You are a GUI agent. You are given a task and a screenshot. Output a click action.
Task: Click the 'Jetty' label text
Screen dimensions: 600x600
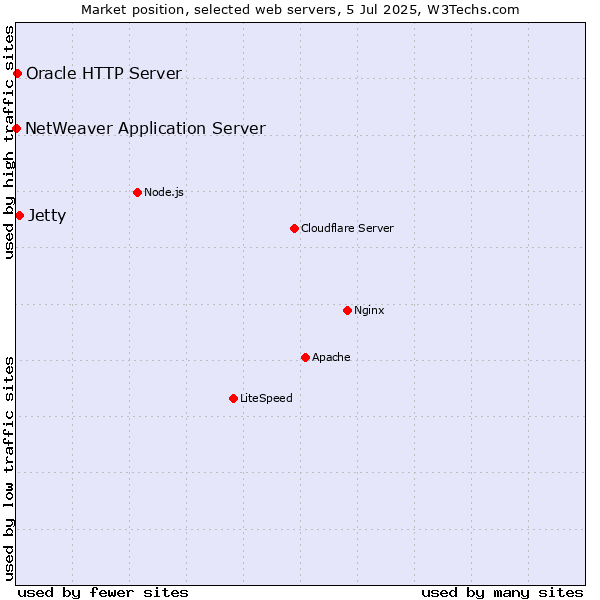[47, 216]
